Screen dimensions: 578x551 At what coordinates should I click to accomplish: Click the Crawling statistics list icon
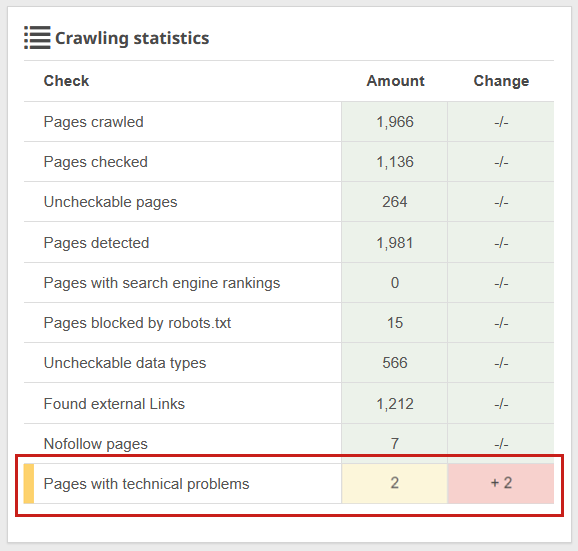pyautogui.click(x=37, y=38)
